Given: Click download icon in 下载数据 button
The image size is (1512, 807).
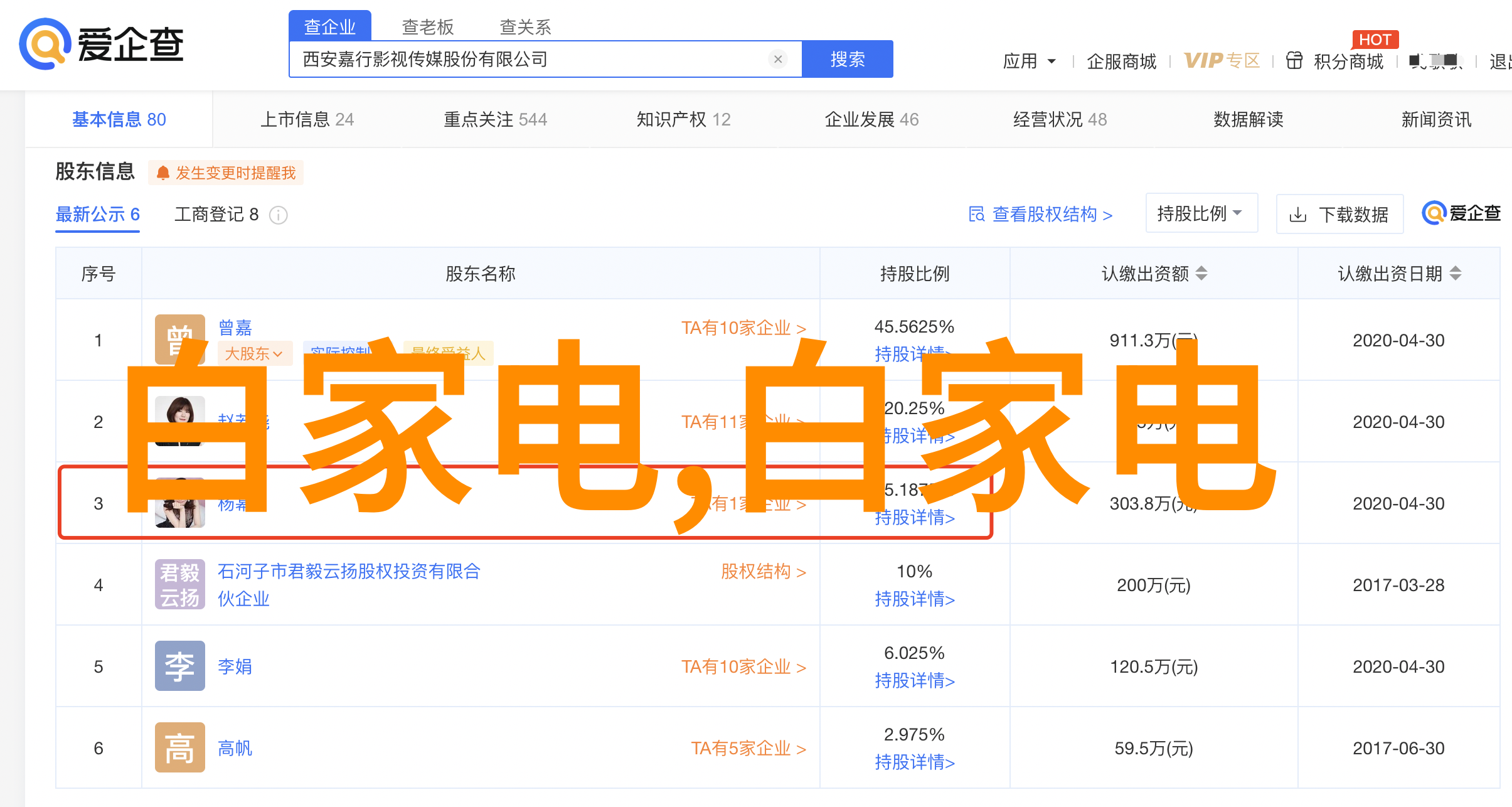Looking at the screenshot, I should [1298, 215].
